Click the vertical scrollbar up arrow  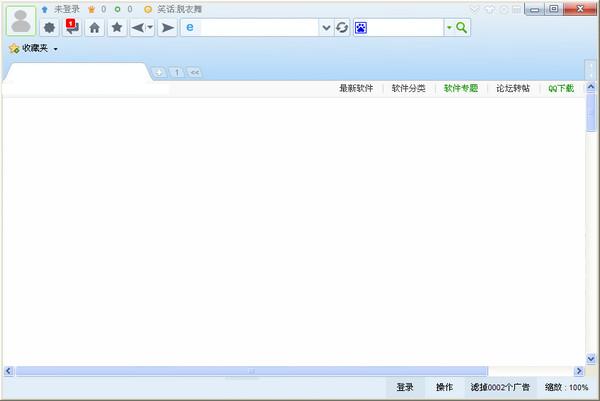591,88
